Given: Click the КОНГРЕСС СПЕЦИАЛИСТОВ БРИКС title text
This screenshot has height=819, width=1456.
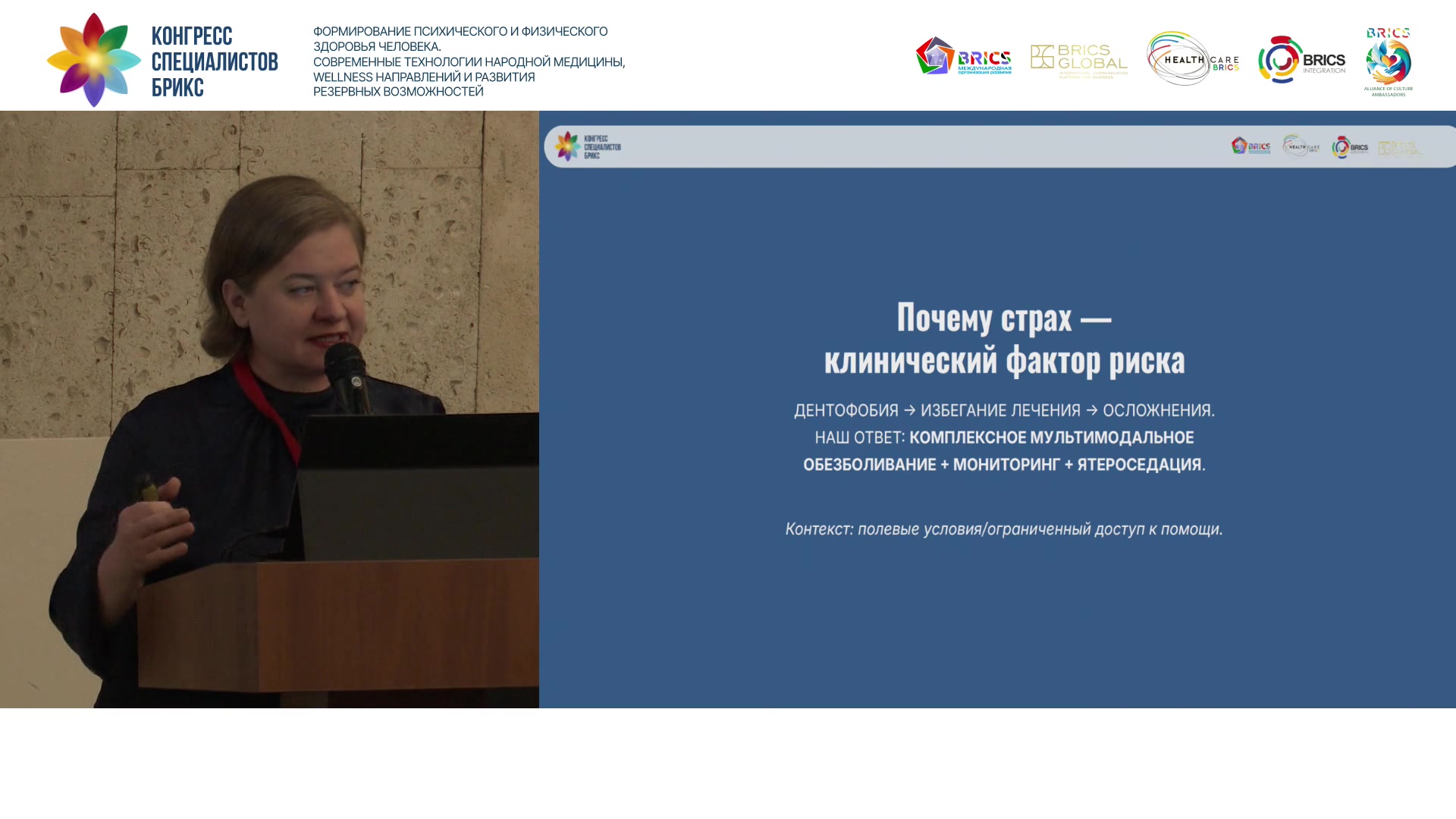Looking at the screenshot, I should (215, 61).
